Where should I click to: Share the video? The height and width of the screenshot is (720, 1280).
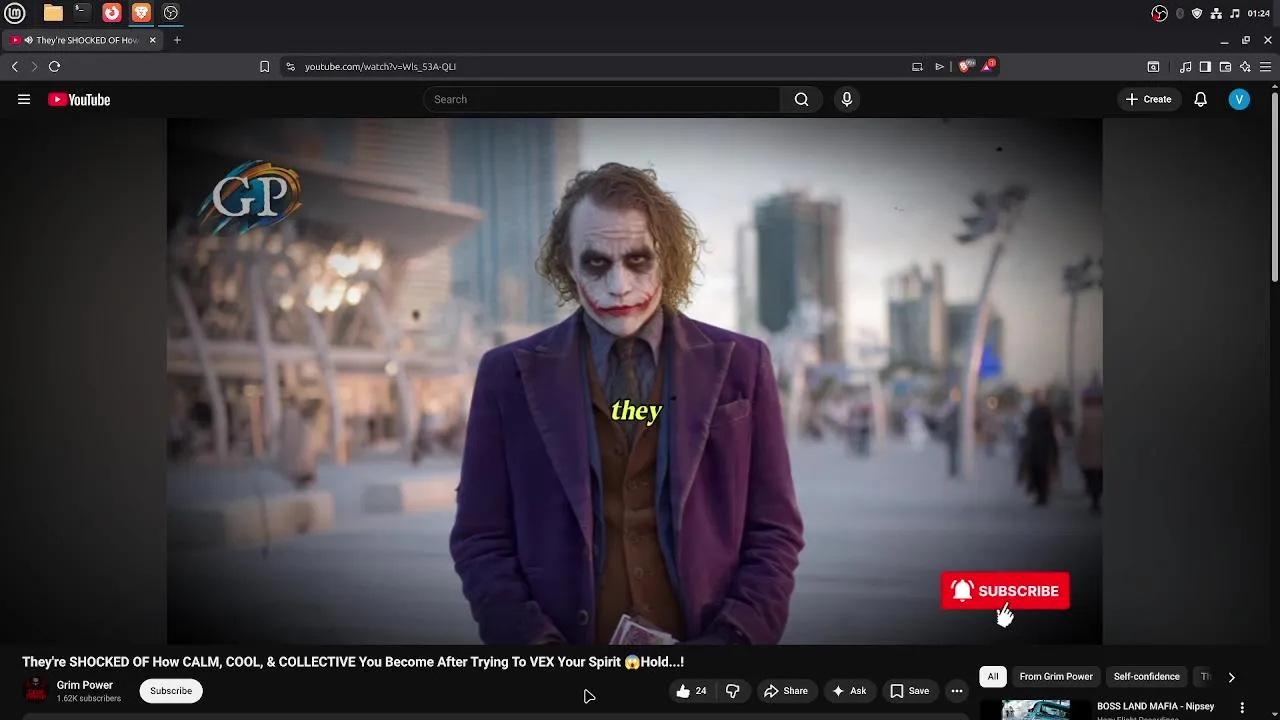click(786, 691)
